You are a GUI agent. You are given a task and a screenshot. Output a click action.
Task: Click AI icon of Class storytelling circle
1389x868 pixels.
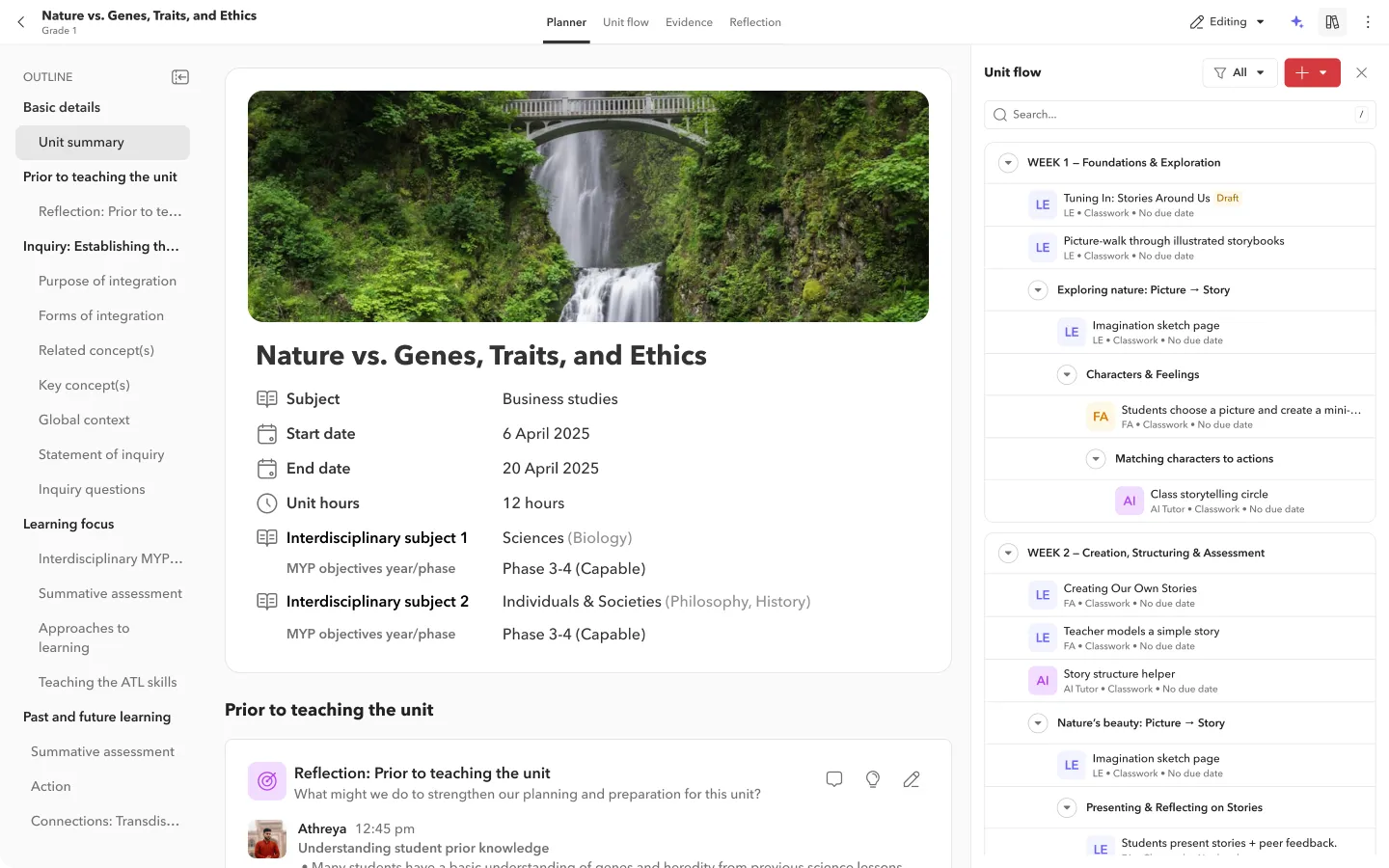click(1130, 501)
